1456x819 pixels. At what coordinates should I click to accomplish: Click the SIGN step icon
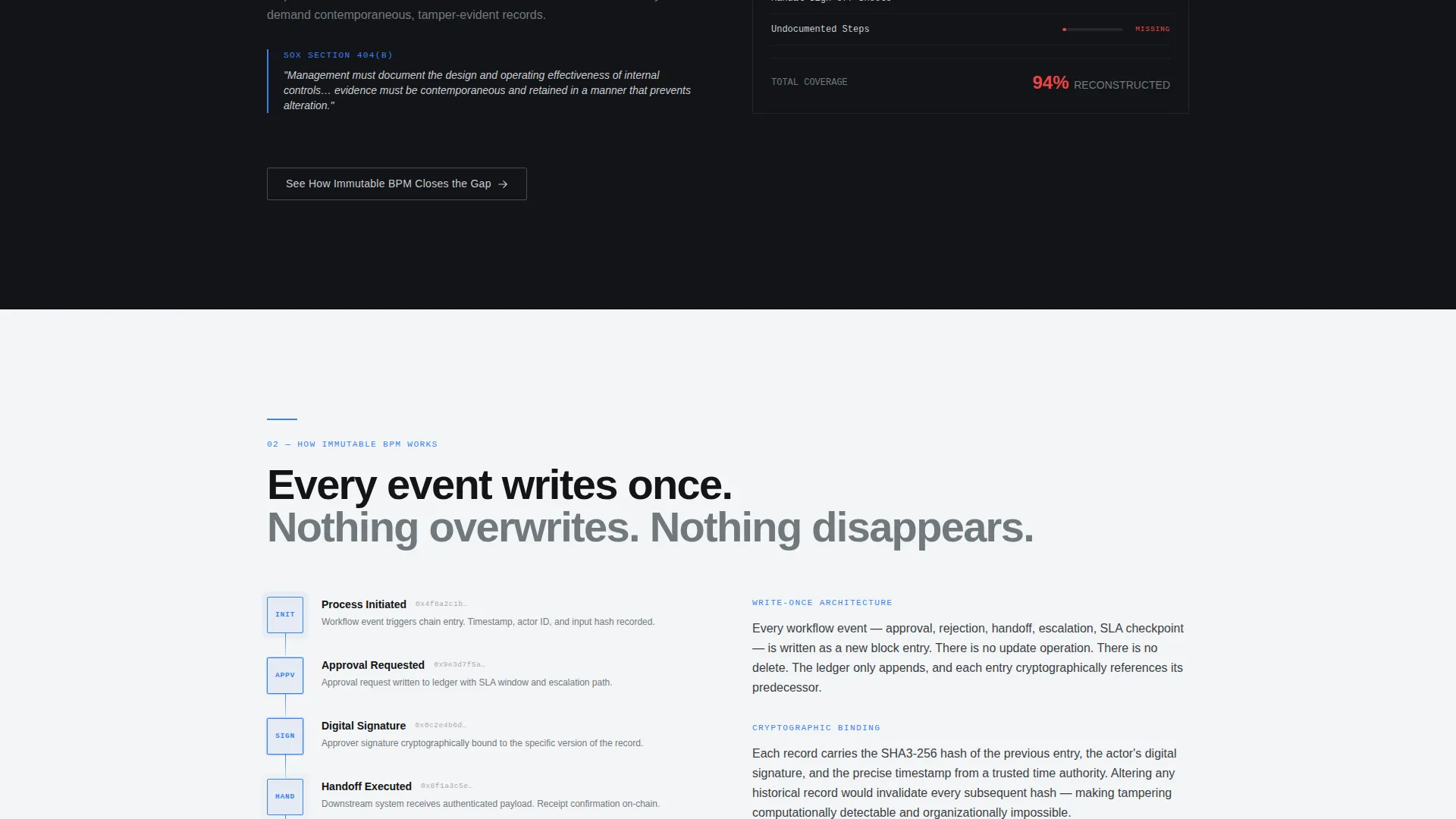(x=285, y=736)
